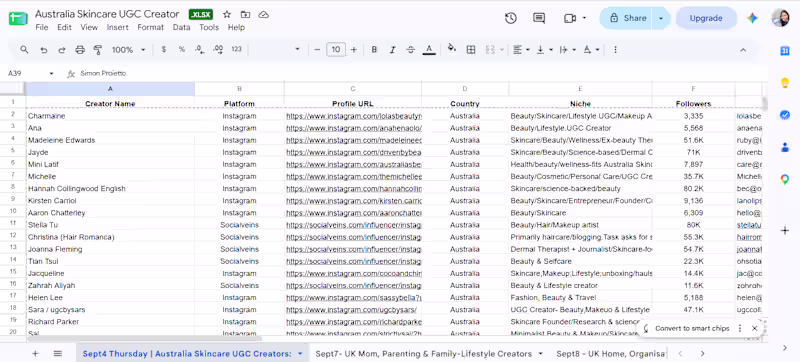Open Madeleine Edwards Instagram profile link
The width and height of the screenshot is (800, 362).
point(354,140)
